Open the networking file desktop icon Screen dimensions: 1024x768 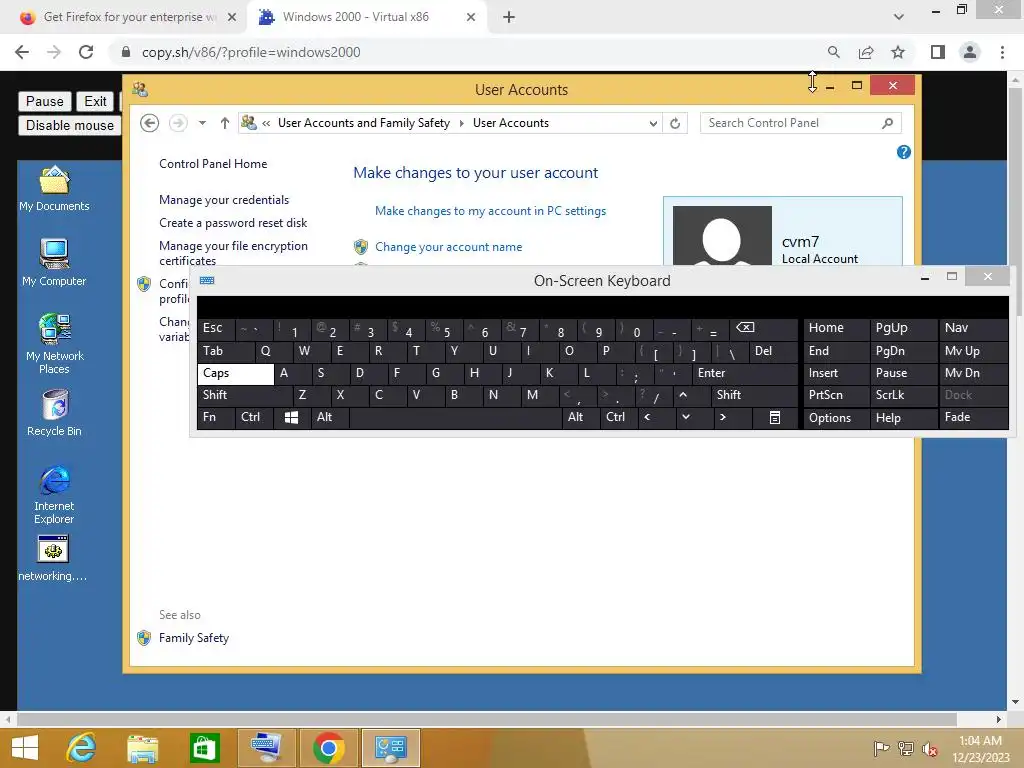[x=53, y=558]
